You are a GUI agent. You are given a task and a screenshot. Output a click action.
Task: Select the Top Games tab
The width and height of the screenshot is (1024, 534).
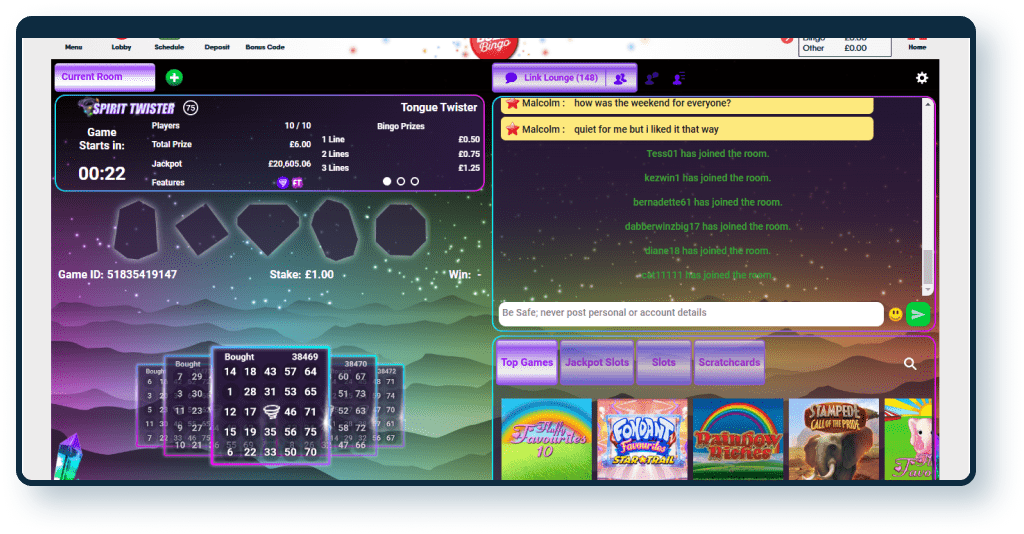pos(527,362)
